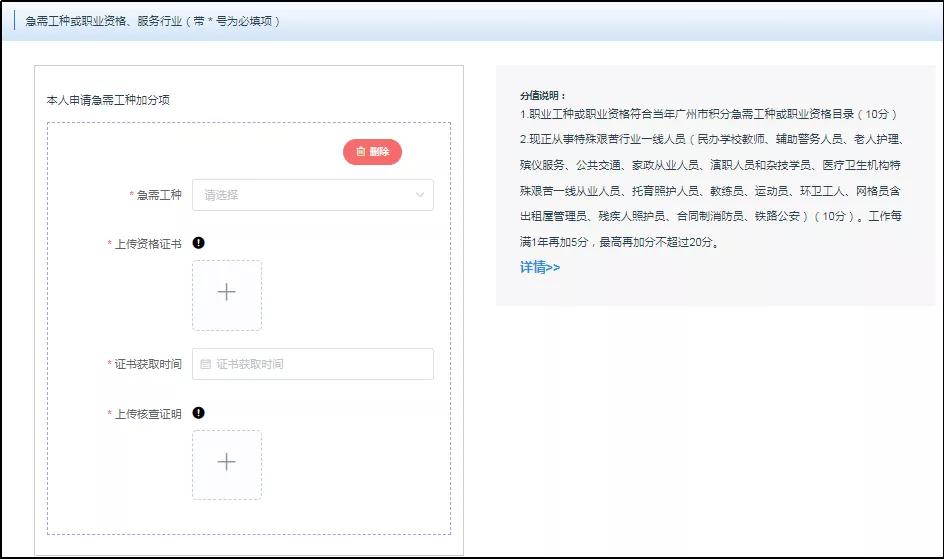
Task: Click the 证书获取时间 date input field
Action: tap(312, 364)
